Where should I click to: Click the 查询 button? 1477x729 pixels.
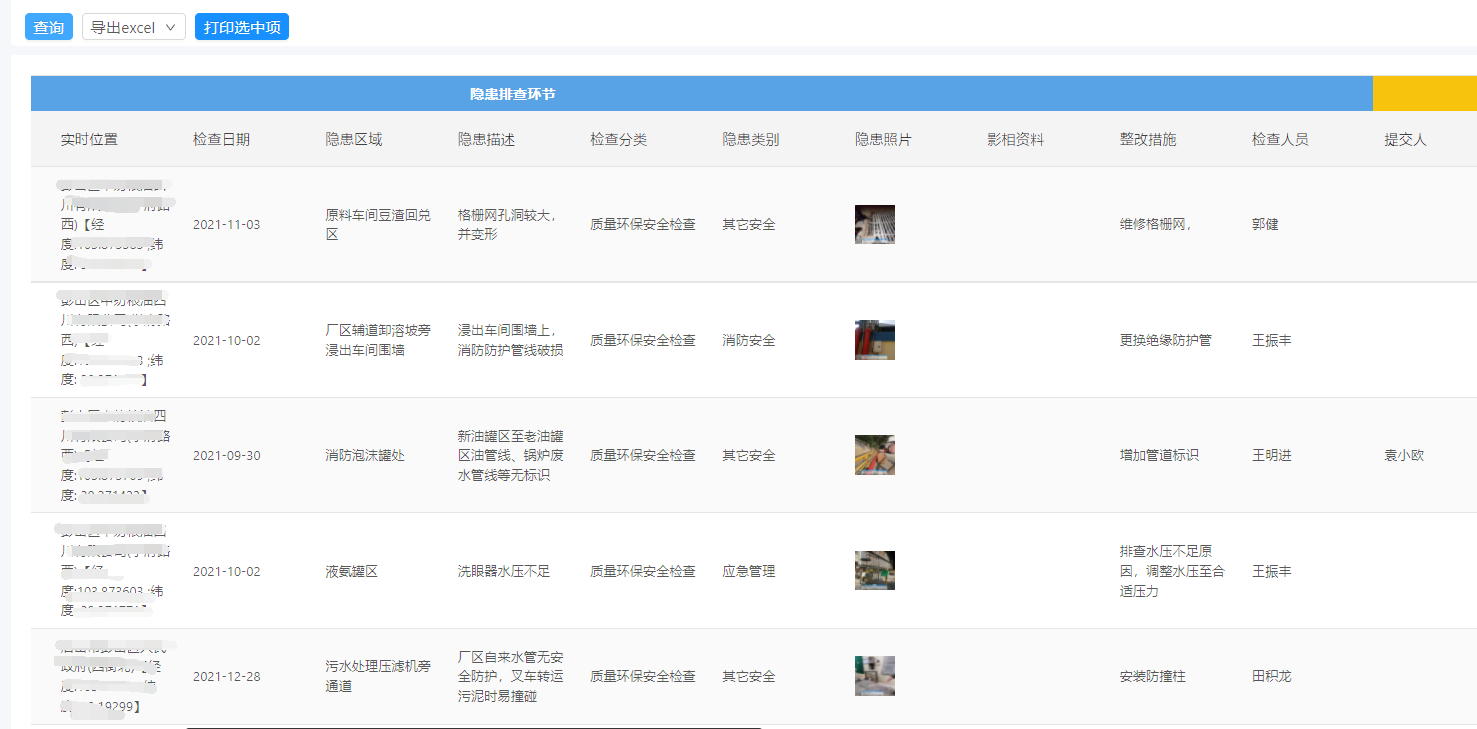(48, 26)
